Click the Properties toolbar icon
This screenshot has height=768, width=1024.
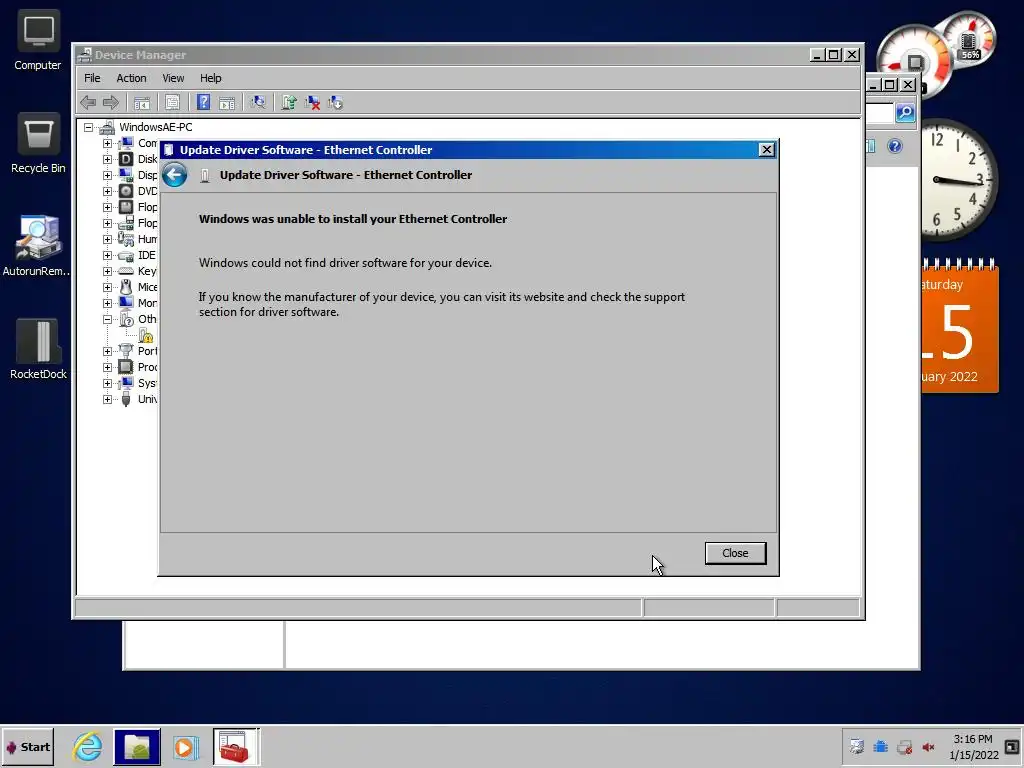[172, 102]
